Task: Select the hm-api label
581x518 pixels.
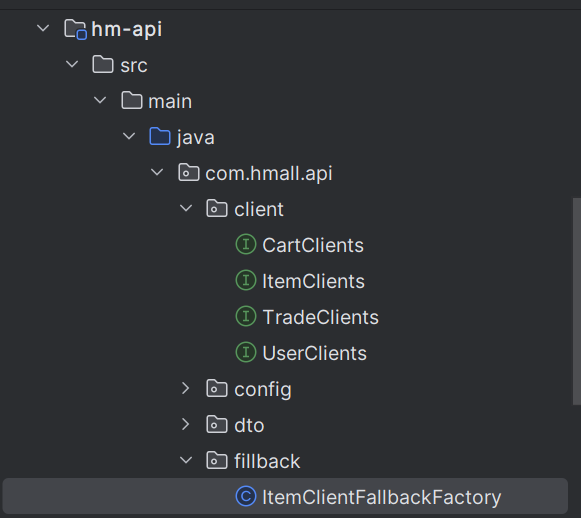Action: 127,29
